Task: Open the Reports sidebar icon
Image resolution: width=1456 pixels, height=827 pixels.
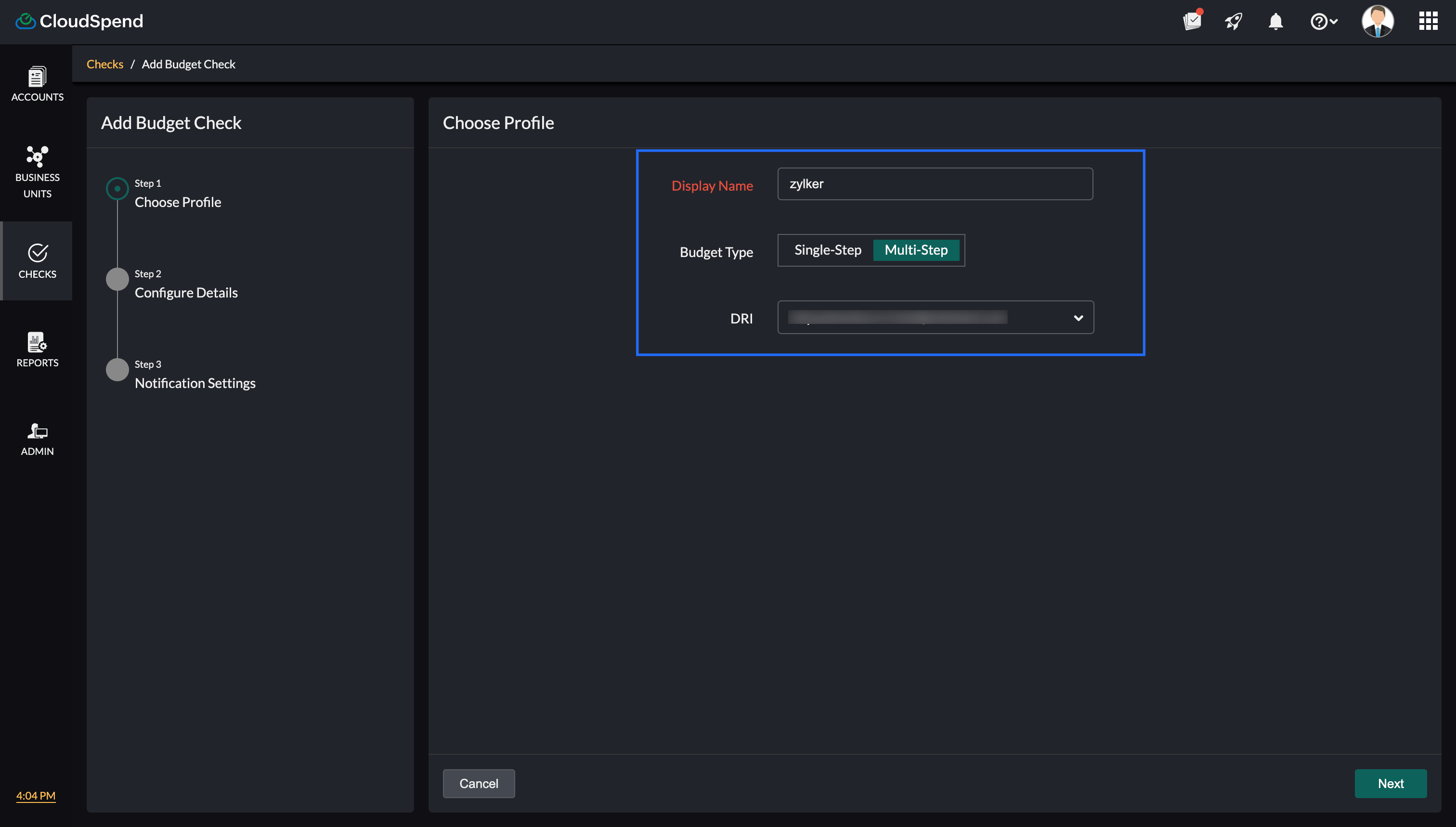Action: pyautogui.click(x=37, y=349)
